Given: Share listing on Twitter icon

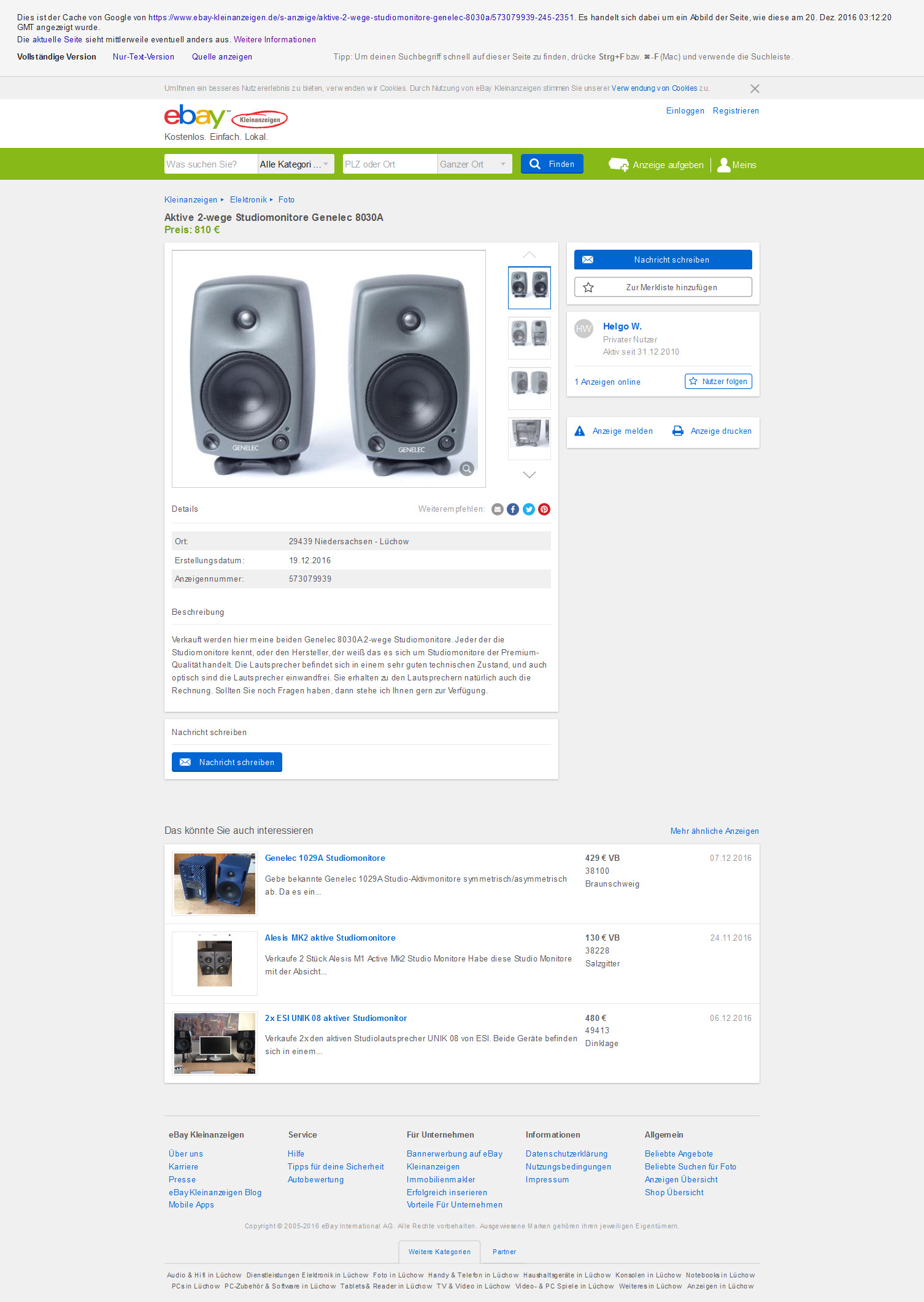Looking at the screenshot, I should click(x=529, y=509).
